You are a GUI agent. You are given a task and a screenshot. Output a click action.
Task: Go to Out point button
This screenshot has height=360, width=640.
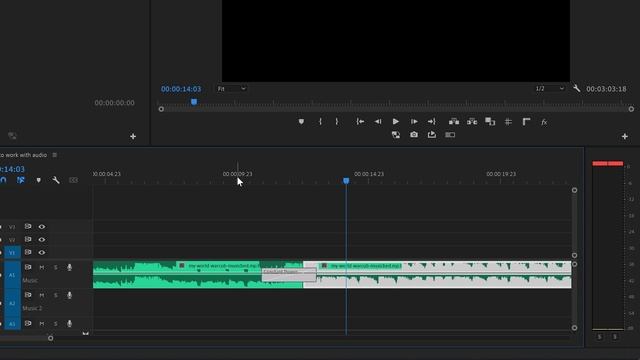click(x=431, y=122)
